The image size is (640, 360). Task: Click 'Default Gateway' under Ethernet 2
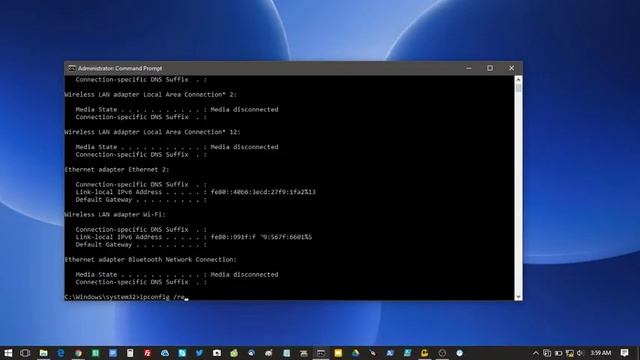point(104,200)
